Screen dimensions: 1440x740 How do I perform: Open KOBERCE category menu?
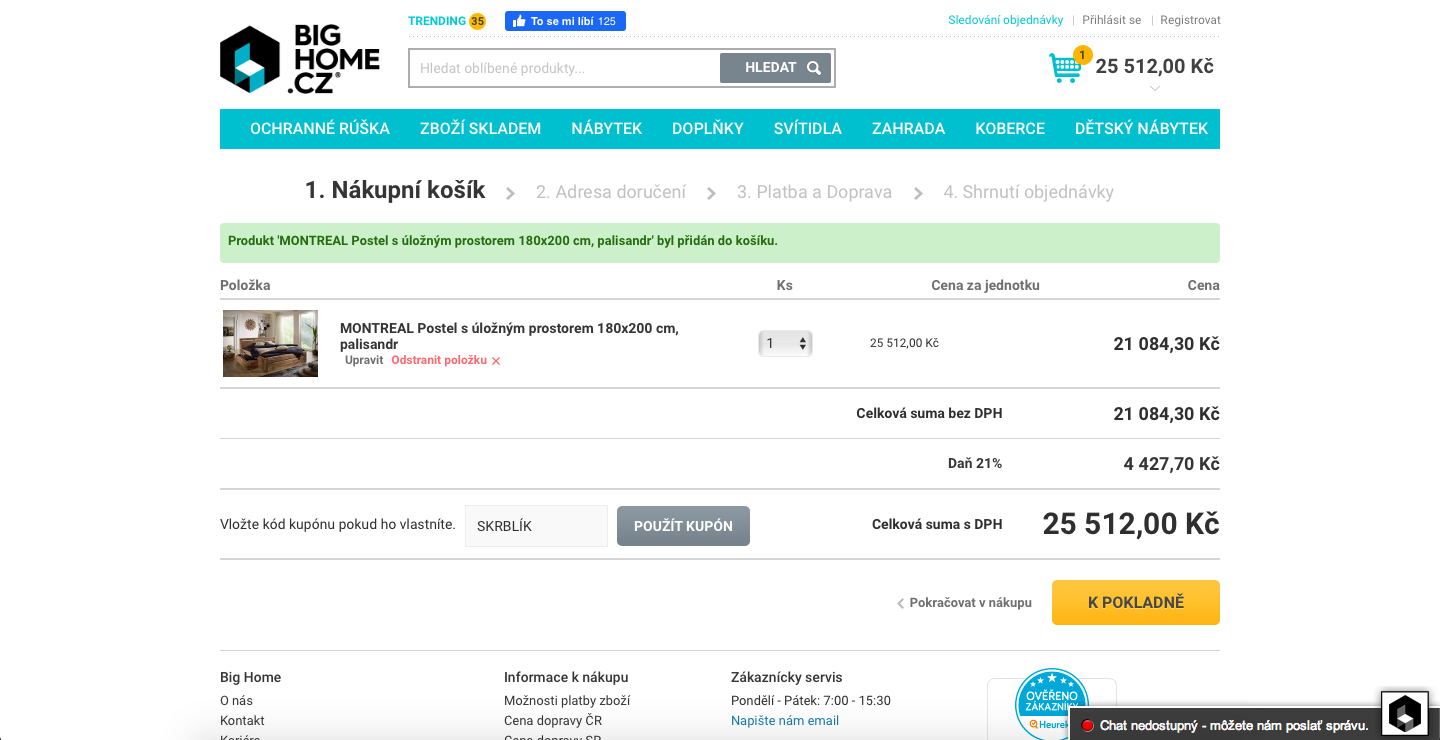pyautogui.click(x=1010, y=129)
